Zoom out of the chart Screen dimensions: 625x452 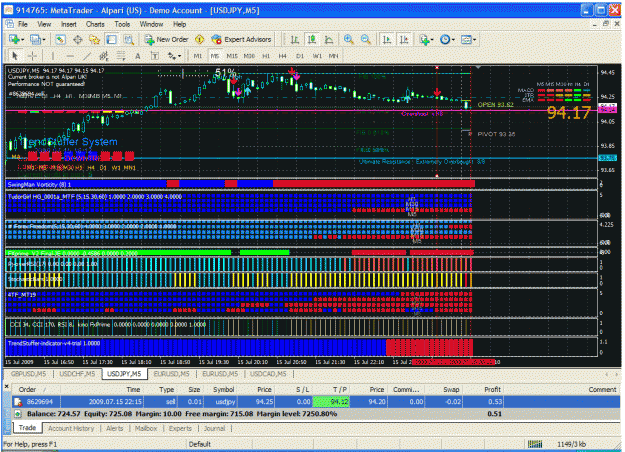366,39
